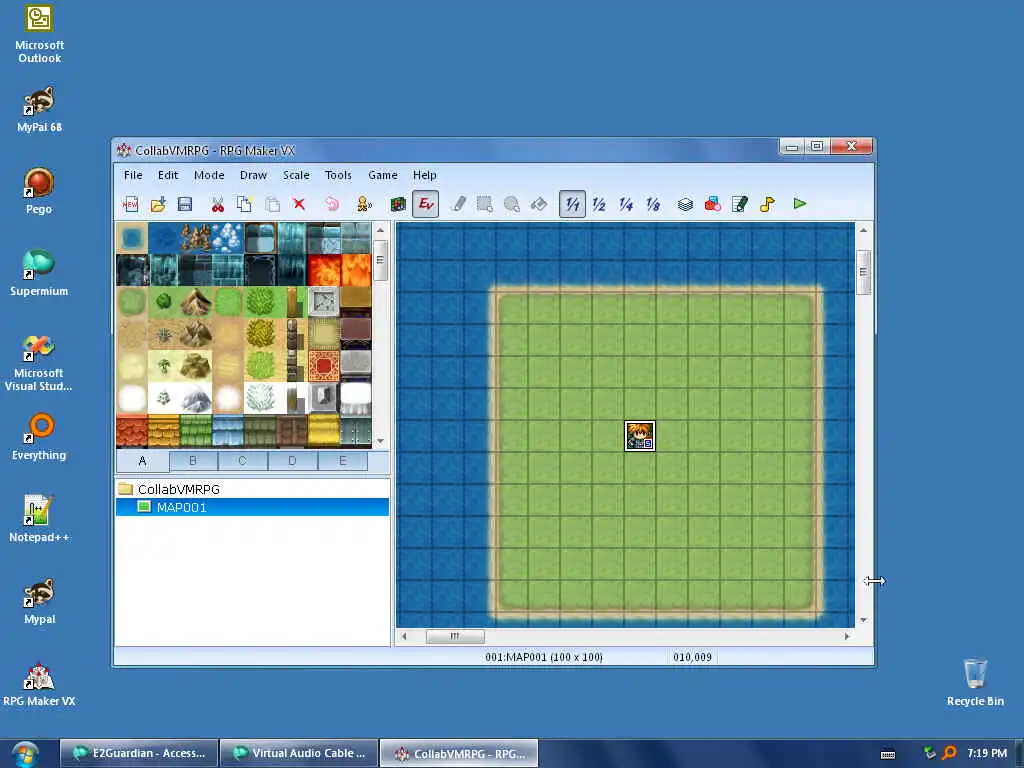
Task: Open the Recycle Bin
Action: [975, 682]
